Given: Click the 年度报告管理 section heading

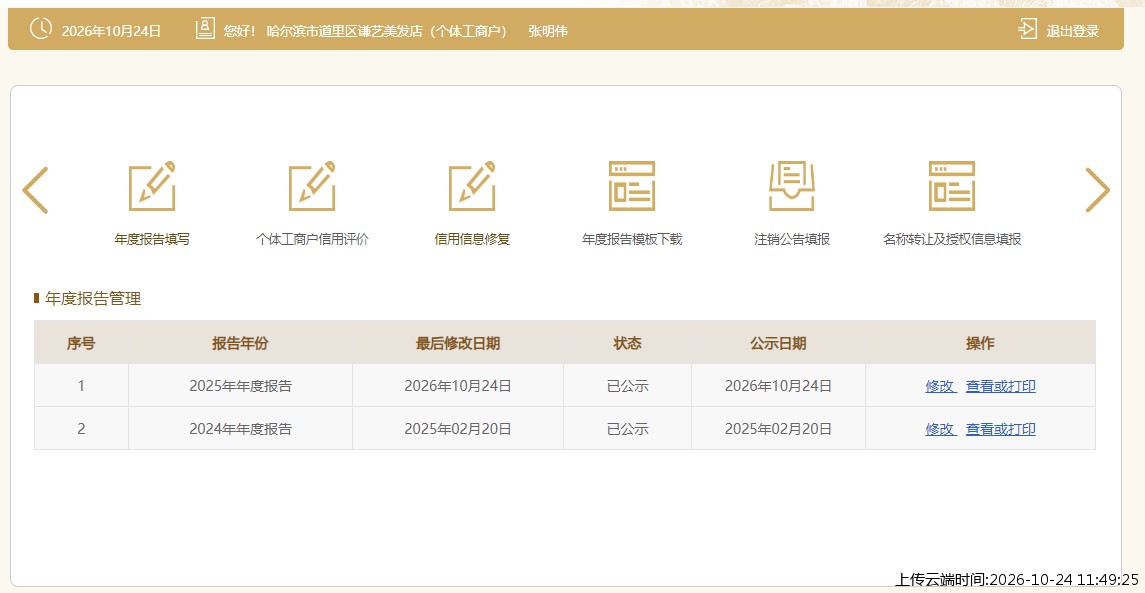Looking at the screenshot, I should [x=93, y=298].
